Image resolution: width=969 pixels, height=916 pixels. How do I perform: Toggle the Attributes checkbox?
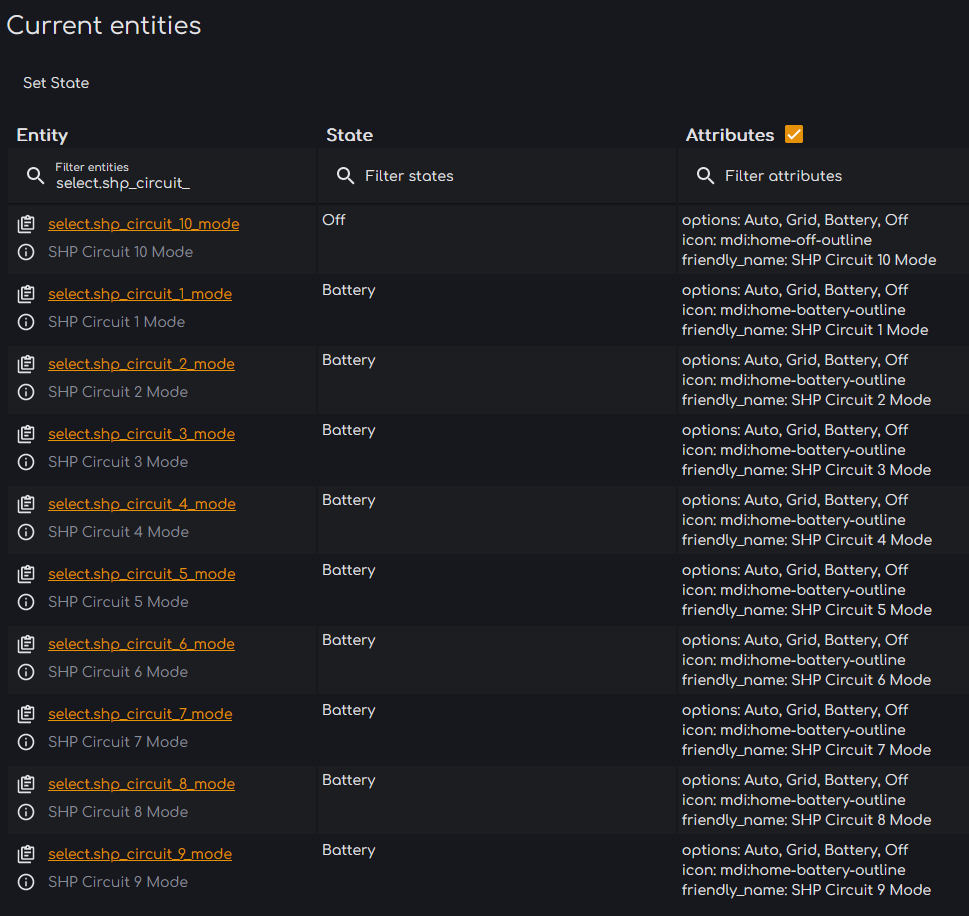pos(794,134)
